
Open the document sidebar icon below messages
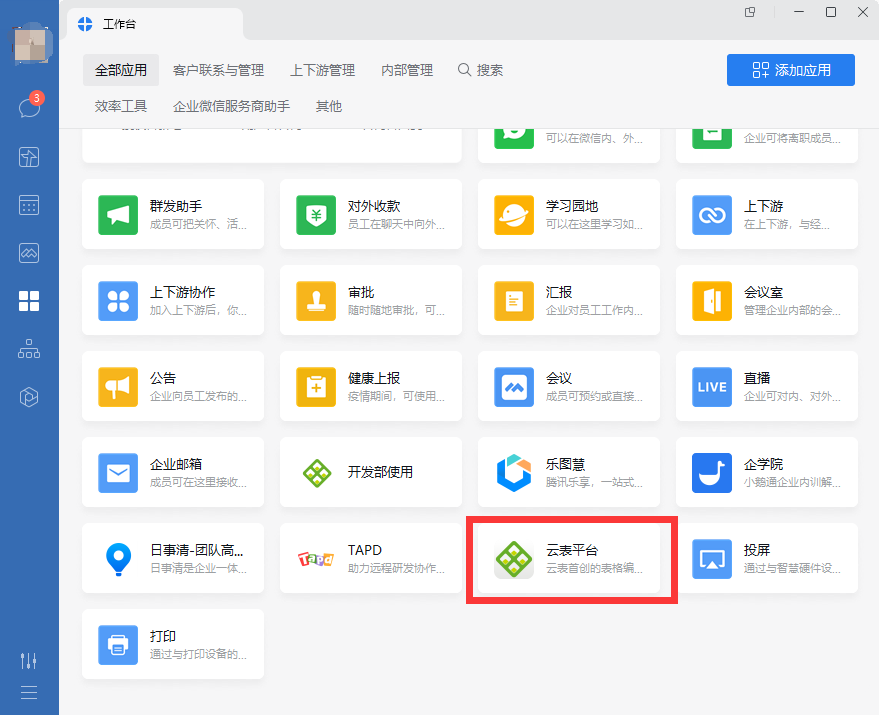[x=29, y=157]
